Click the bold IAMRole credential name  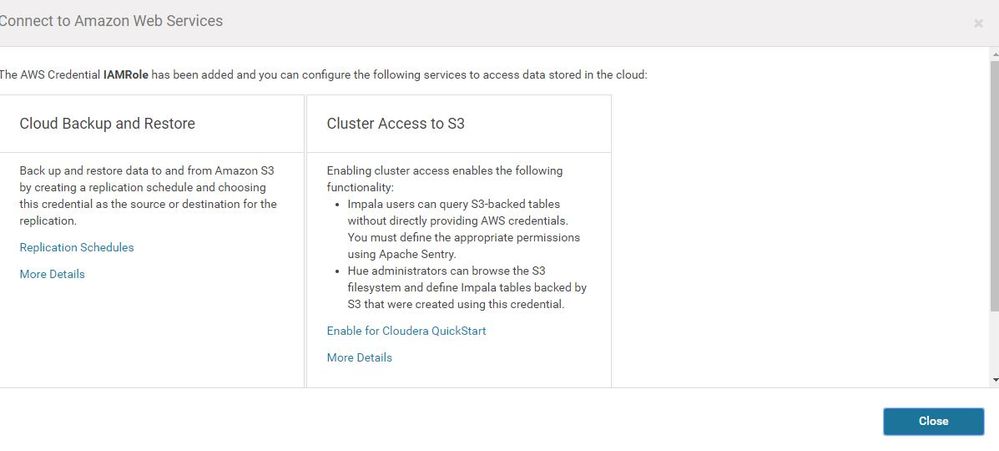[x=126, y=74]
